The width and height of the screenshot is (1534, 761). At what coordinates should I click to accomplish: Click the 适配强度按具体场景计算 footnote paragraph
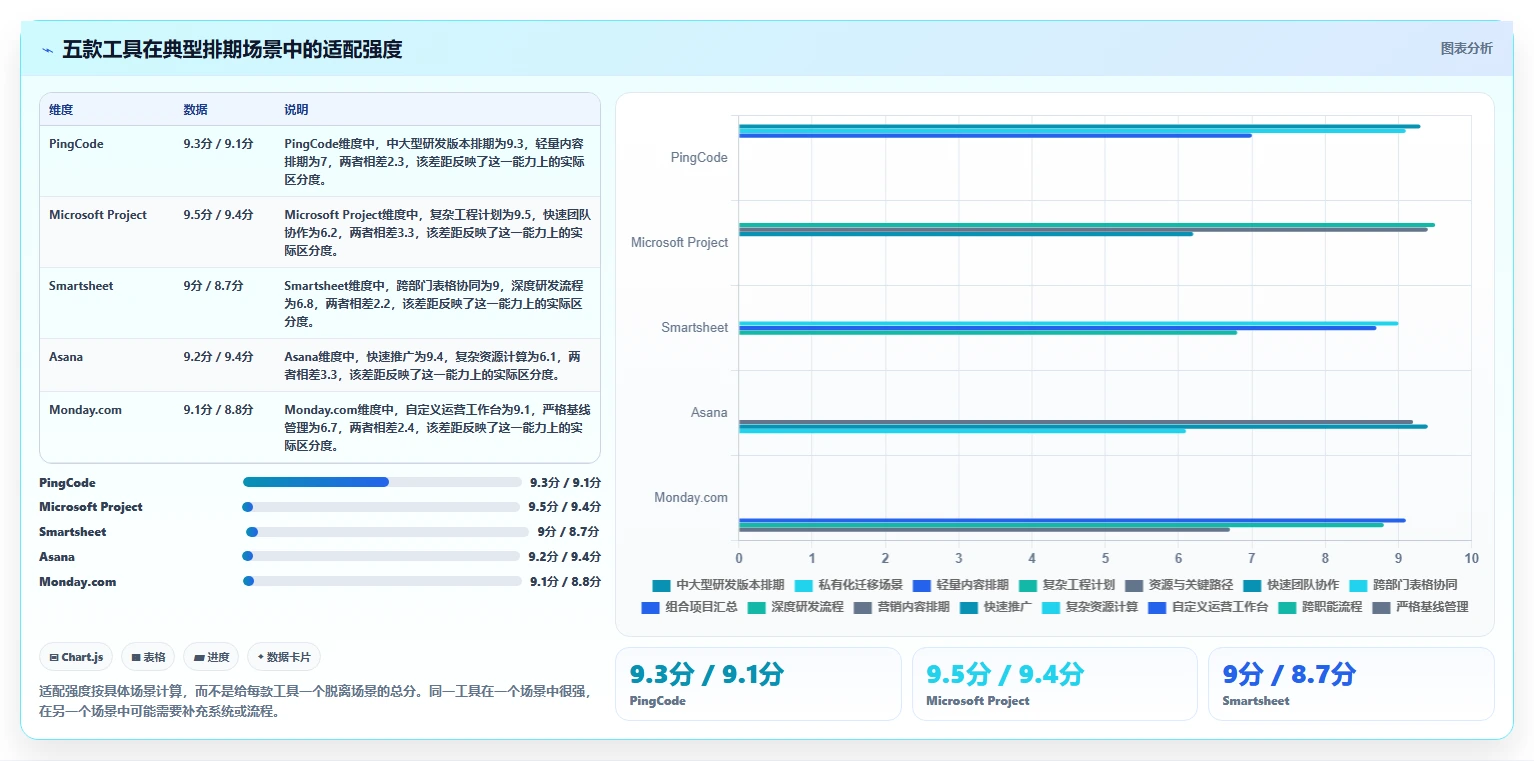click(x=315, y=701)
